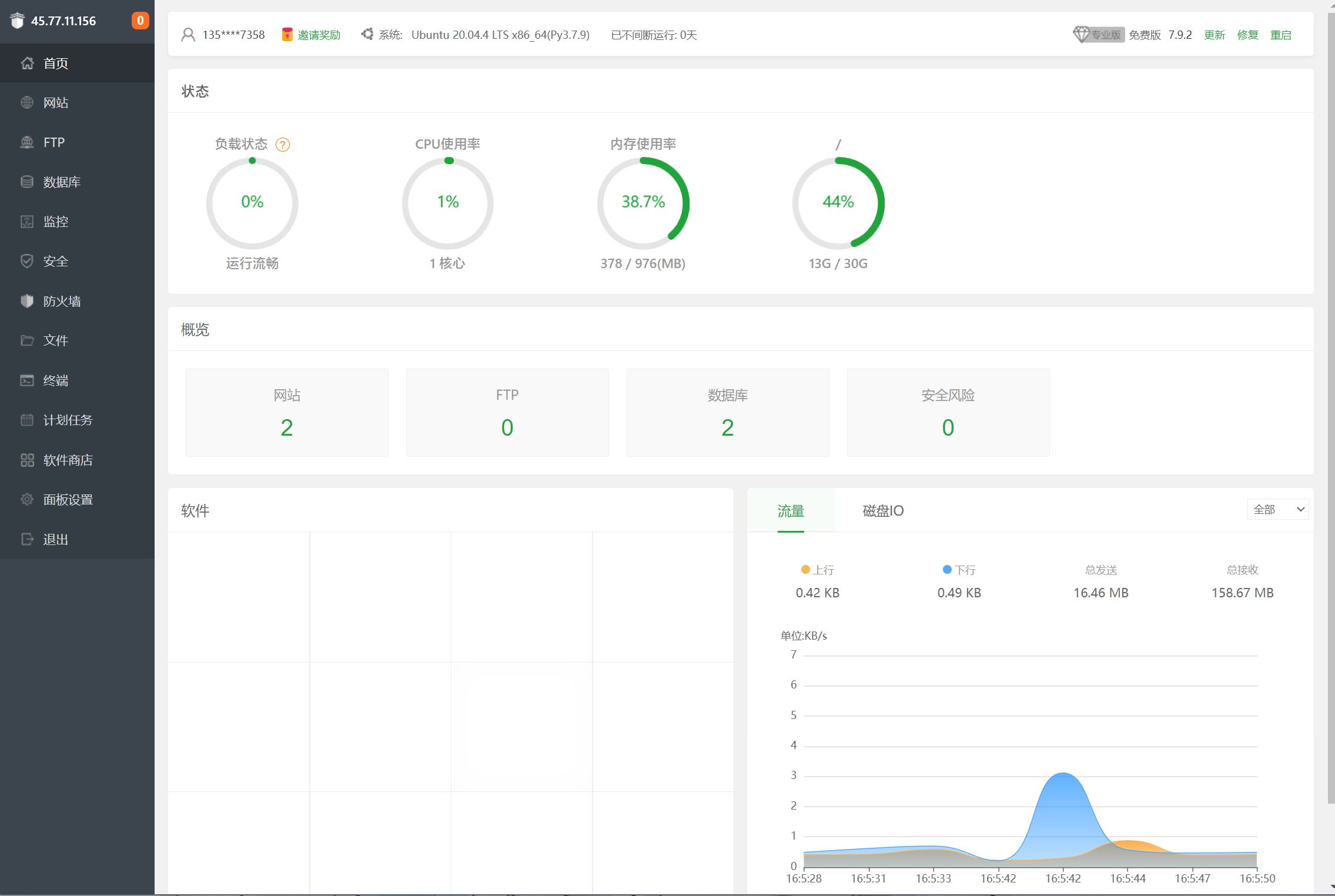Click the gift icon beside 邀请奖励

point(287,35)
